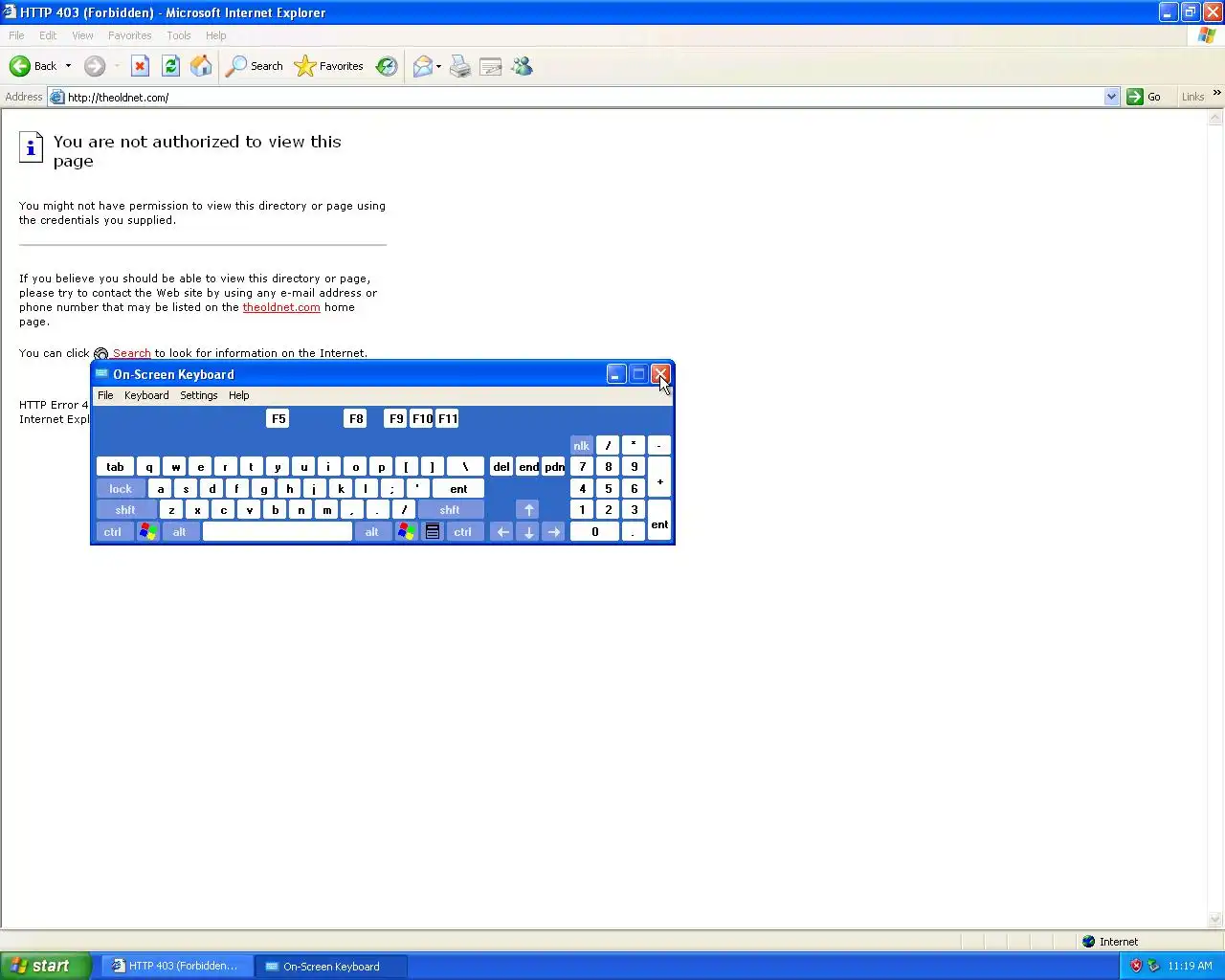
Task: Click the backslash key on the keyboard
Action: pos(465,467)
